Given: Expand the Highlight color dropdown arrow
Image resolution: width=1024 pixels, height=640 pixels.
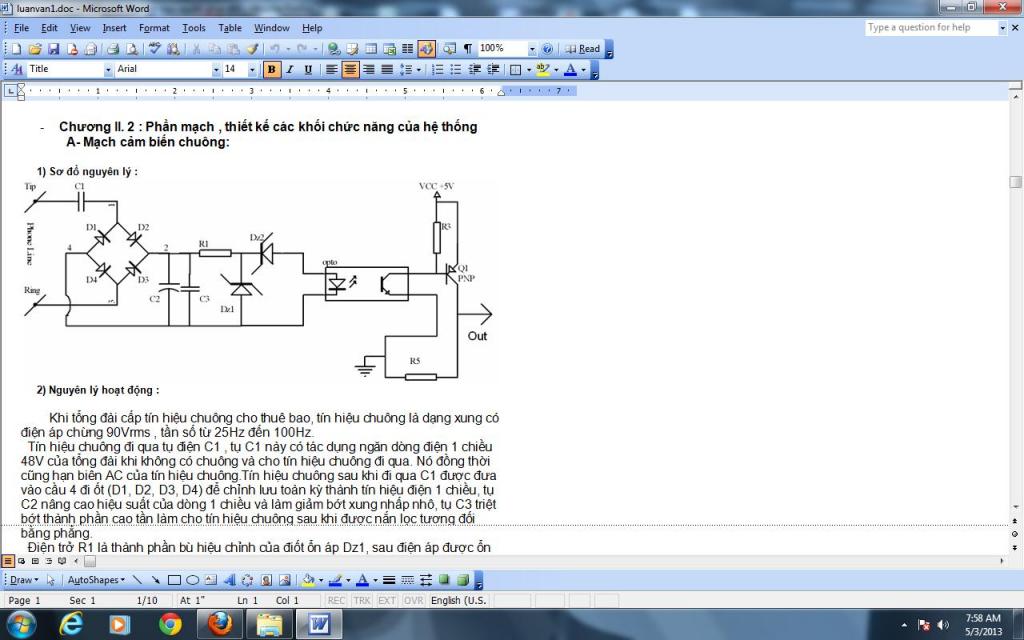Looking at the screenshot, I should point(556,69).
